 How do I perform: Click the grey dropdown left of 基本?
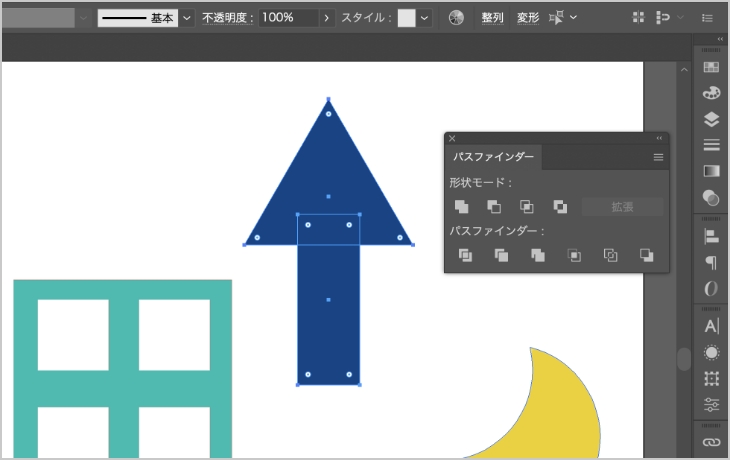(83, 18)
